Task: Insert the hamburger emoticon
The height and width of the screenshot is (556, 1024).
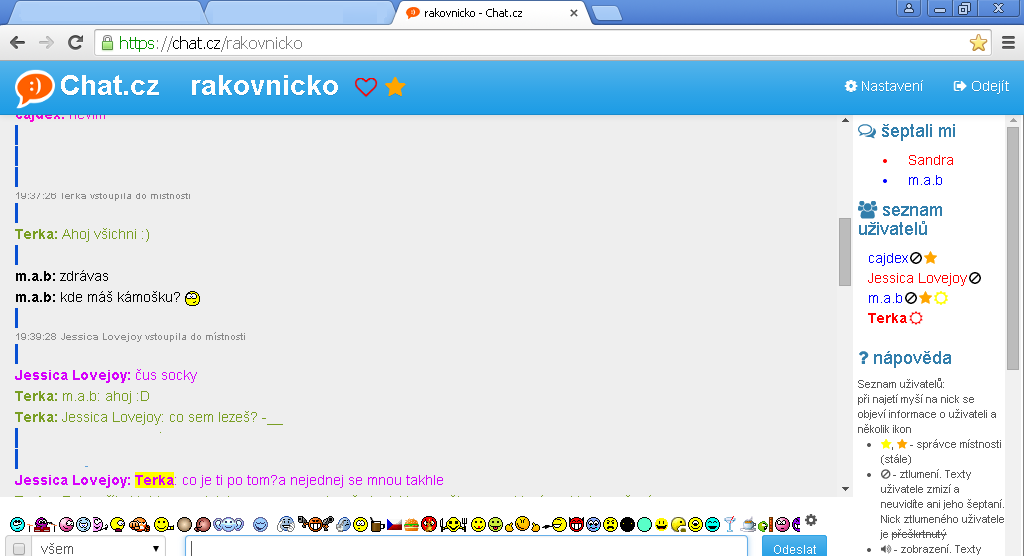Action: tap(411, 524)
